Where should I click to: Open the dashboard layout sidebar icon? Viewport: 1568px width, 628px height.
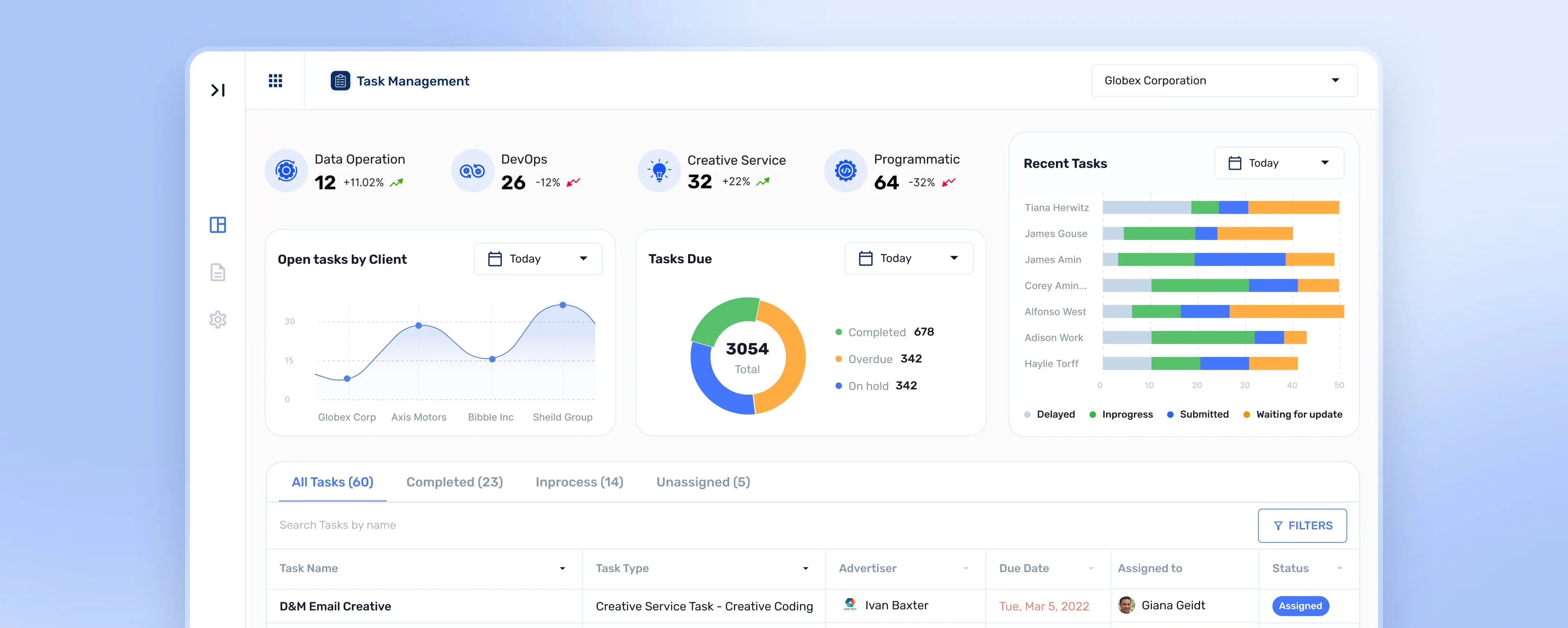[x=218, y=224]
